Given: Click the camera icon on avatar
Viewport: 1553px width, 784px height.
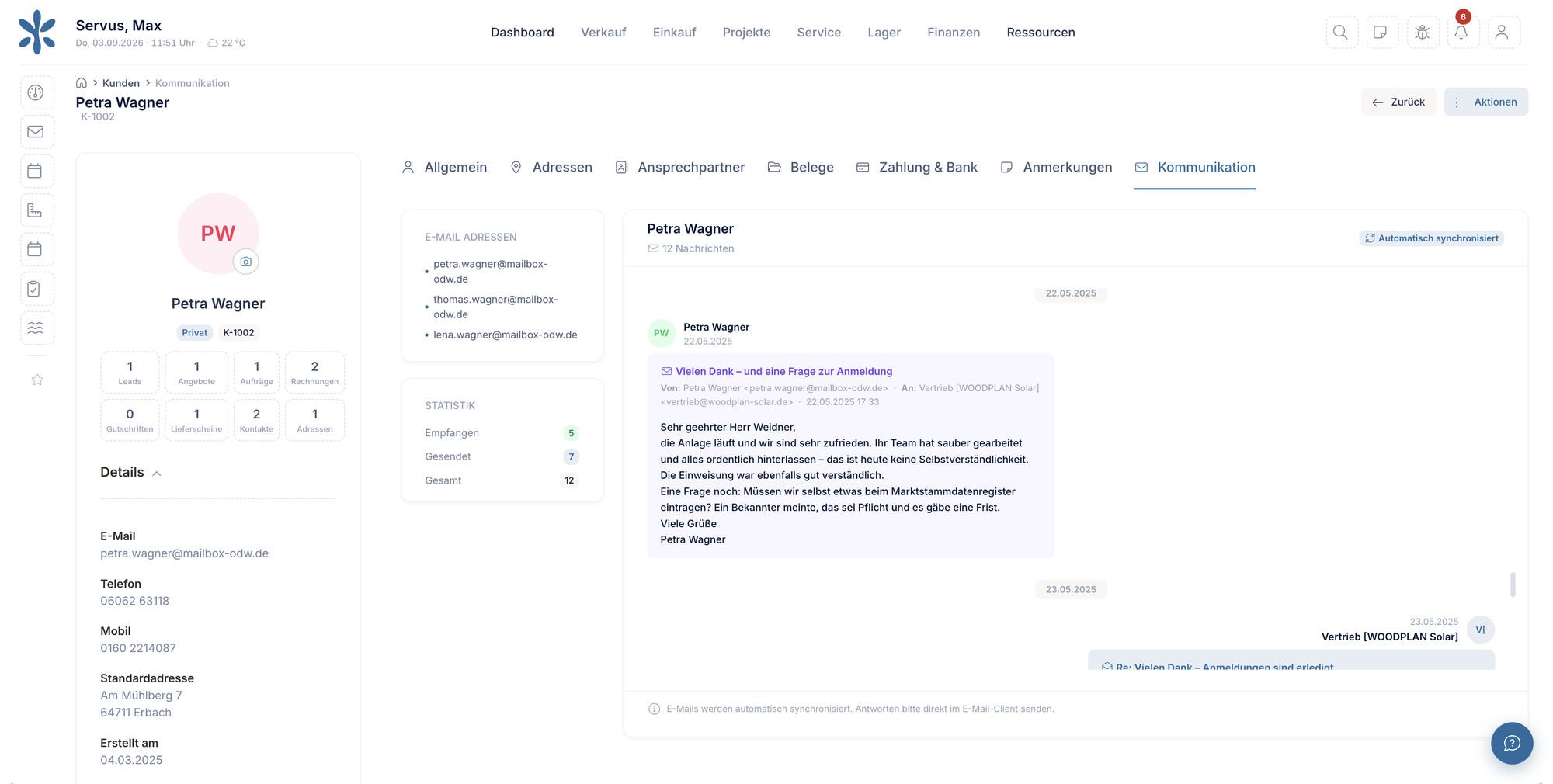Looking at the screenshot, I should click(246, 262).
